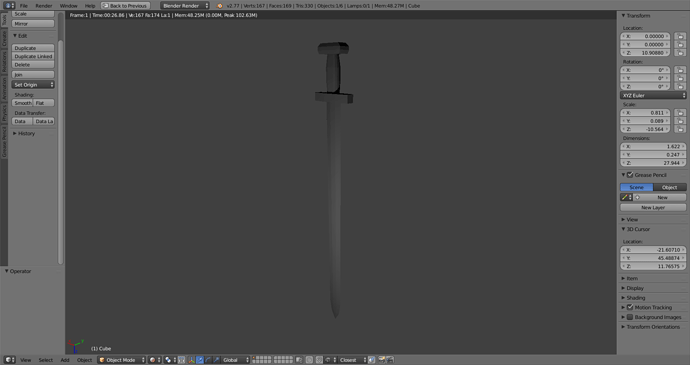Click the first block of layer buttons
Screen dimensions: 690x365
[262, 360]
